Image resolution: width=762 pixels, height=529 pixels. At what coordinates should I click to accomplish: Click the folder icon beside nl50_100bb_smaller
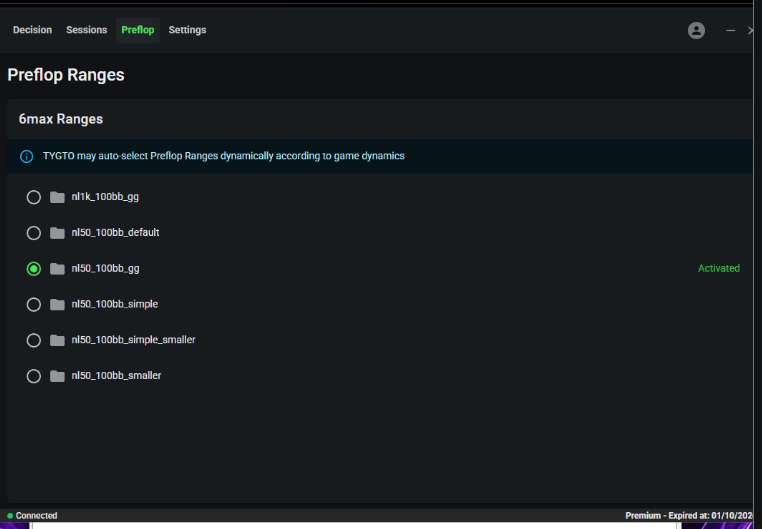coord(58,376)
